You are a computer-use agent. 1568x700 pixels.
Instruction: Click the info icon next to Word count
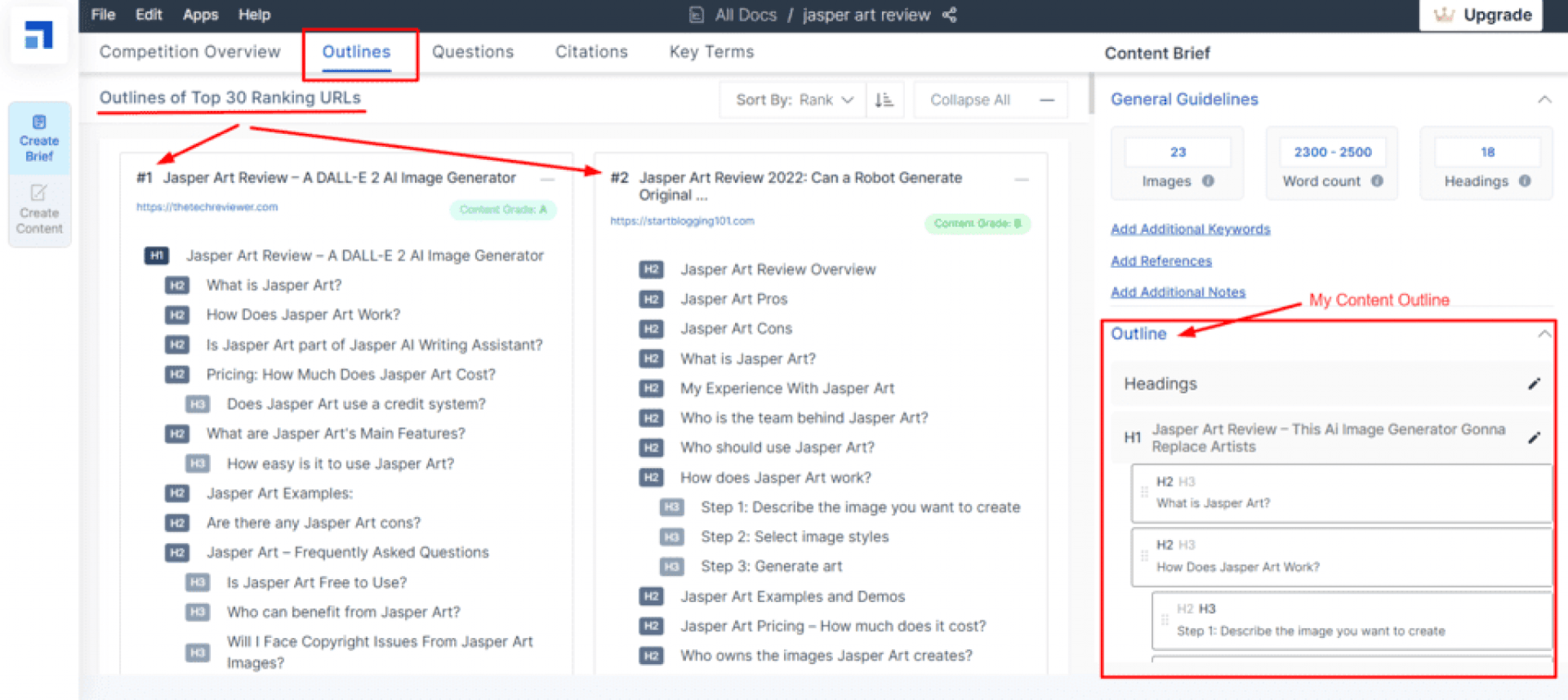[1377, 181]
